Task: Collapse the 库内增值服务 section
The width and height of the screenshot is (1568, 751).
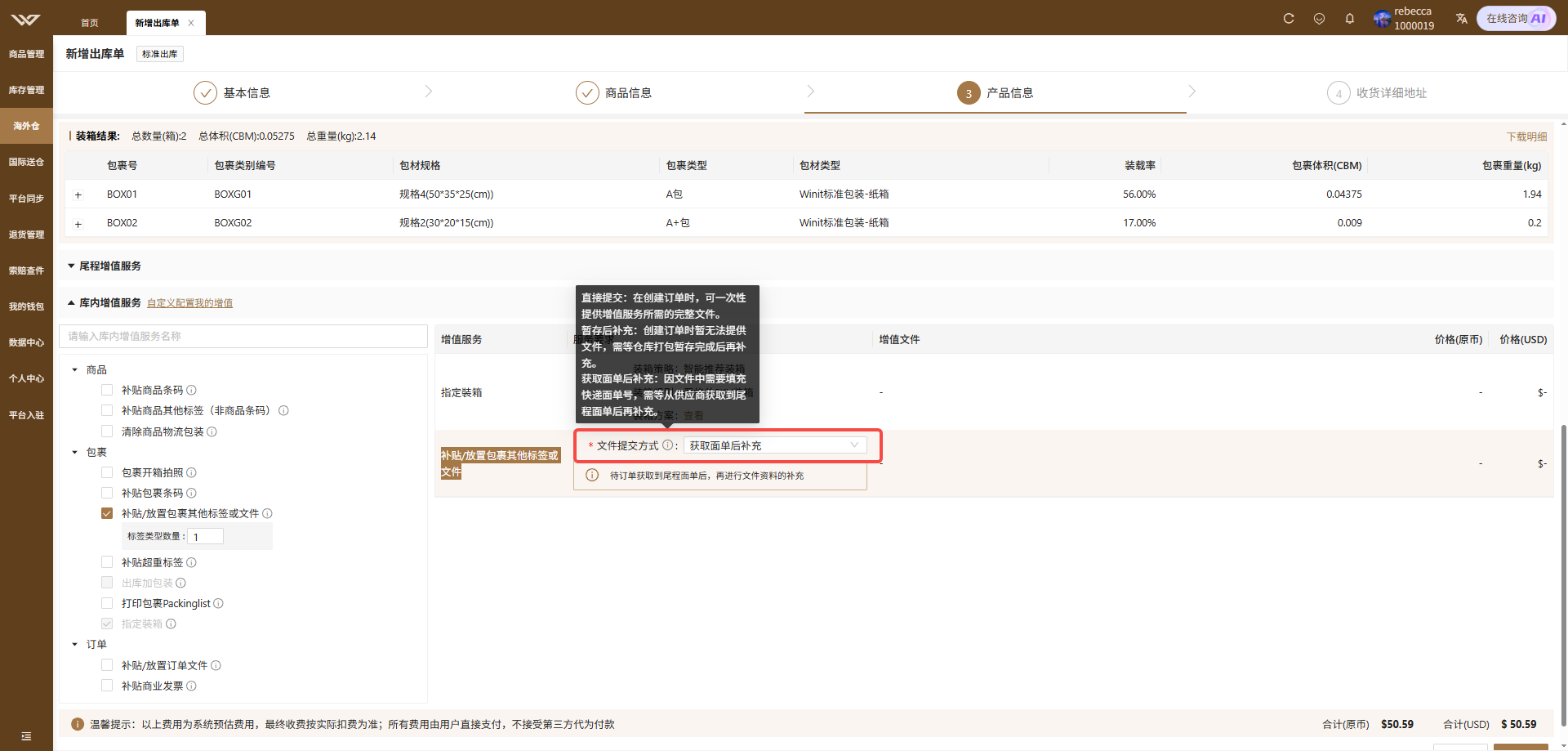Action: [71, 302]
